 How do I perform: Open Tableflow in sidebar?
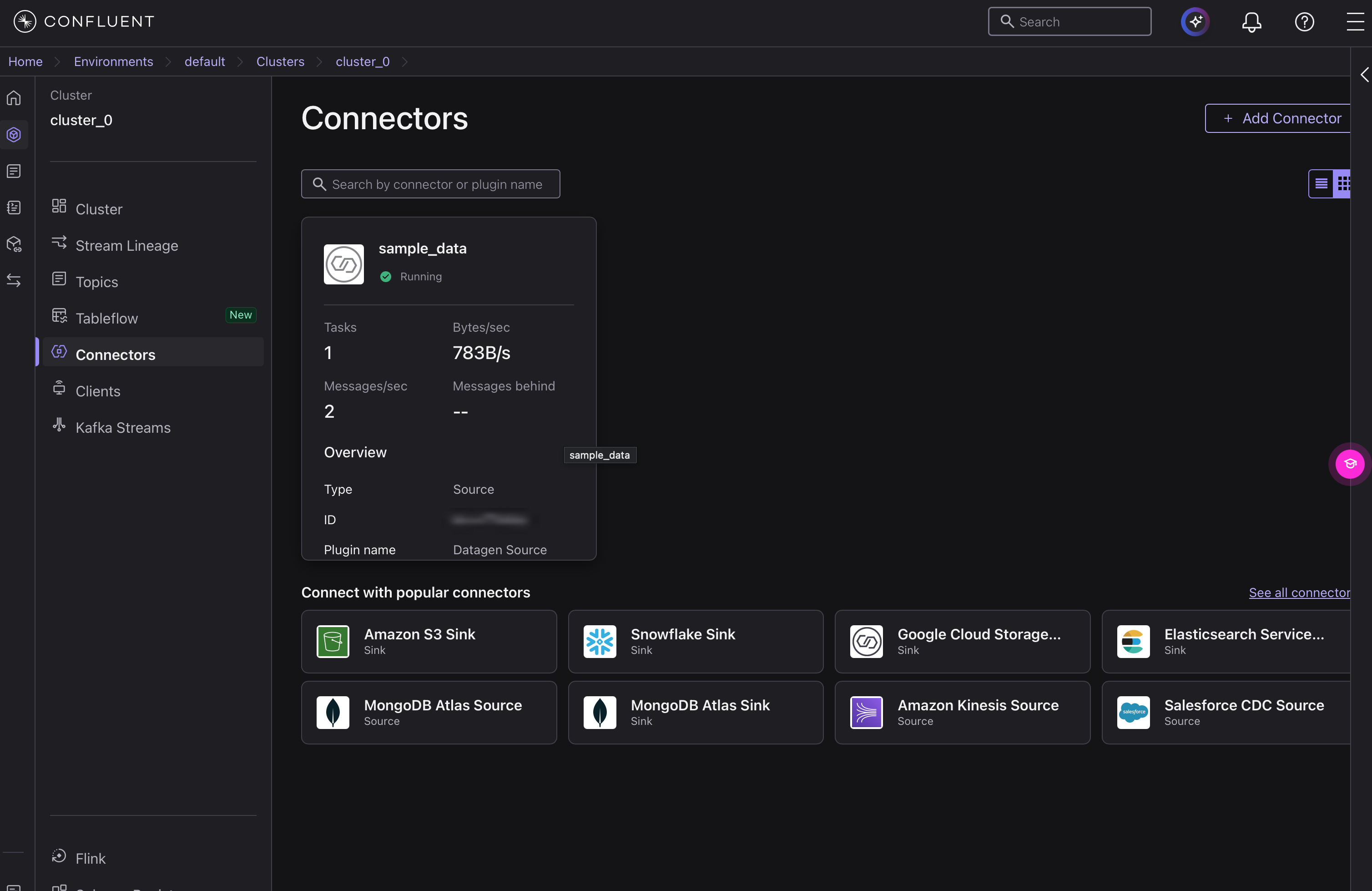pyautogui.click(x=153, y=318)
